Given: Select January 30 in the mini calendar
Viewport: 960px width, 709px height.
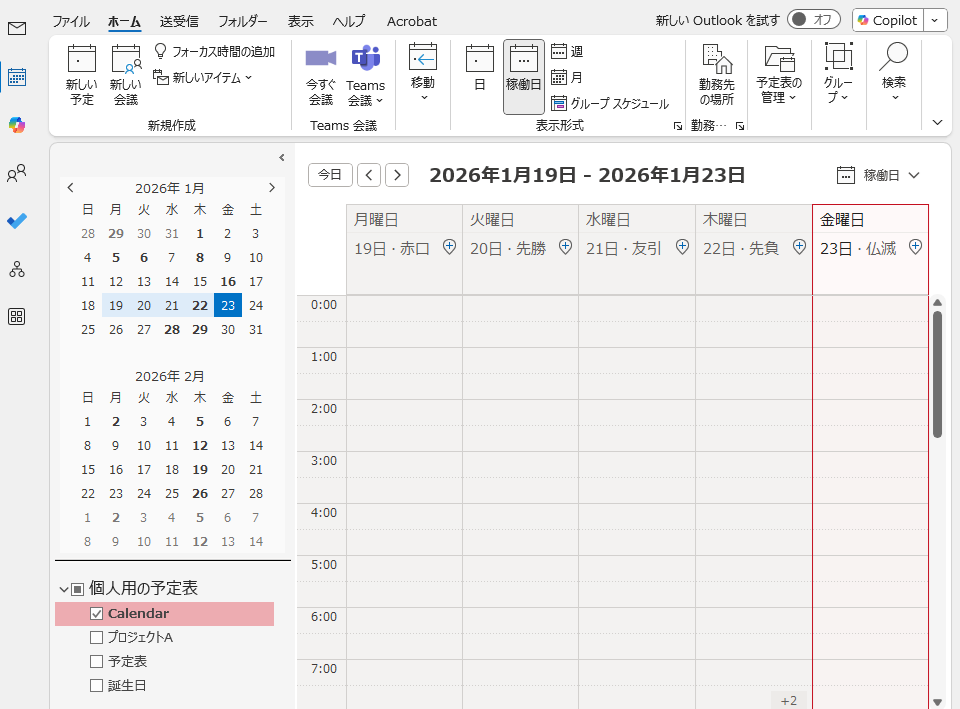Looking at the screenshot, I should coord(227,328).
